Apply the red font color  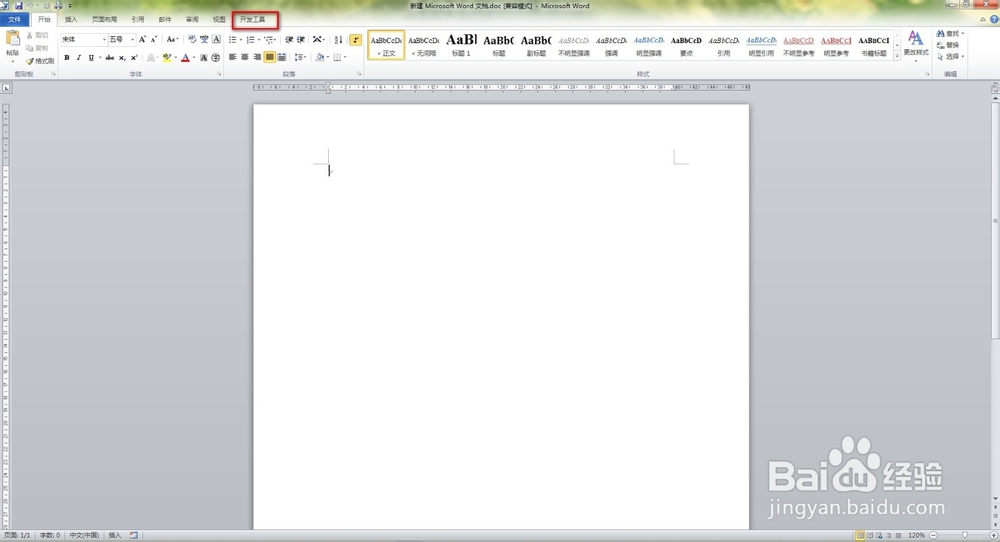tap(185, 57)
